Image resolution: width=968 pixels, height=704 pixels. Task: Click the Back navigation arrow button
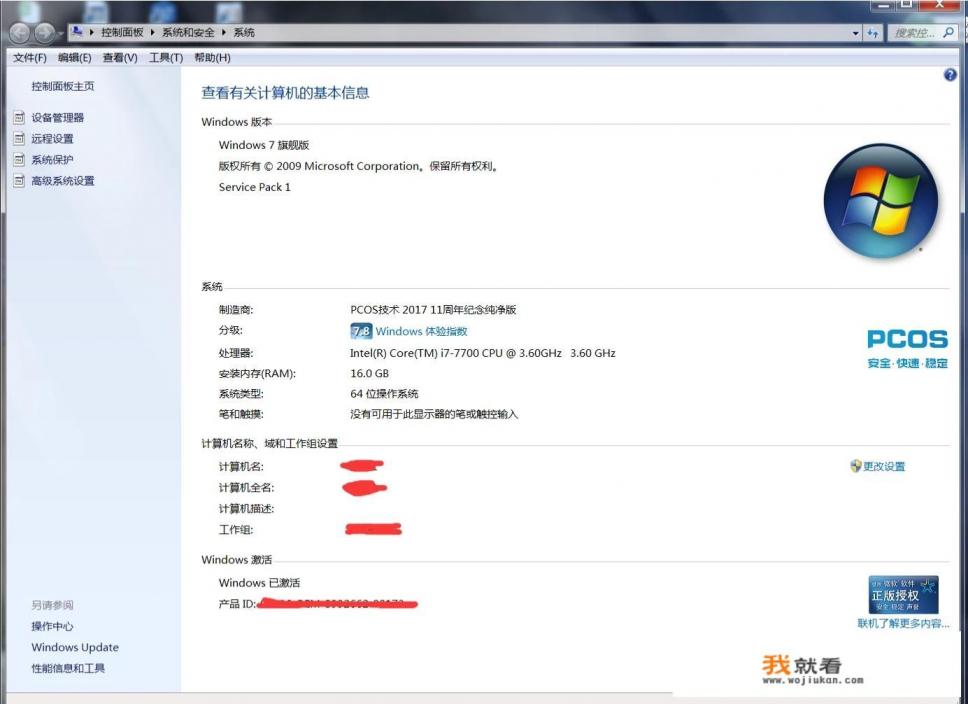[x=19, y=32]
